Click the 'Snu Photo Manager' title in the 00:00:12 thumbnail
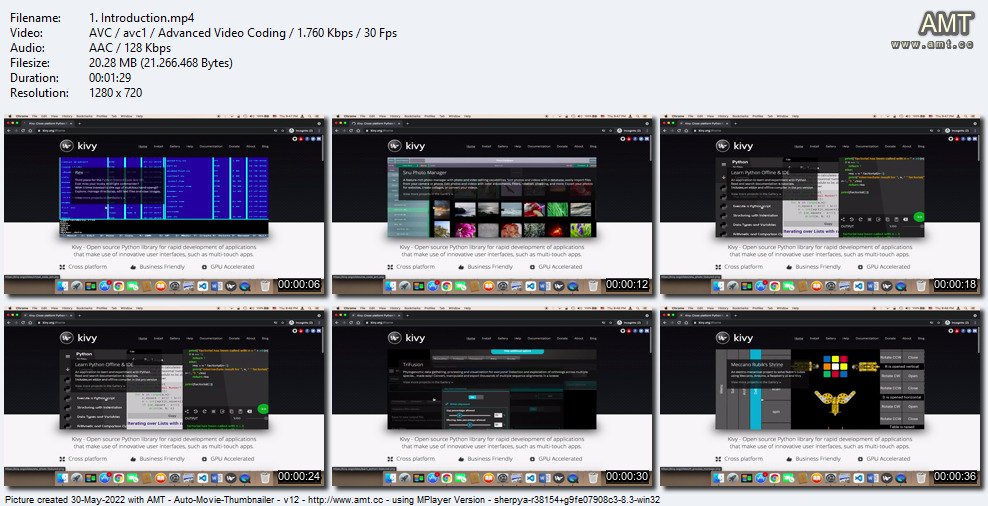This screenshot has width=988, height=506. [x=424, y=171]
